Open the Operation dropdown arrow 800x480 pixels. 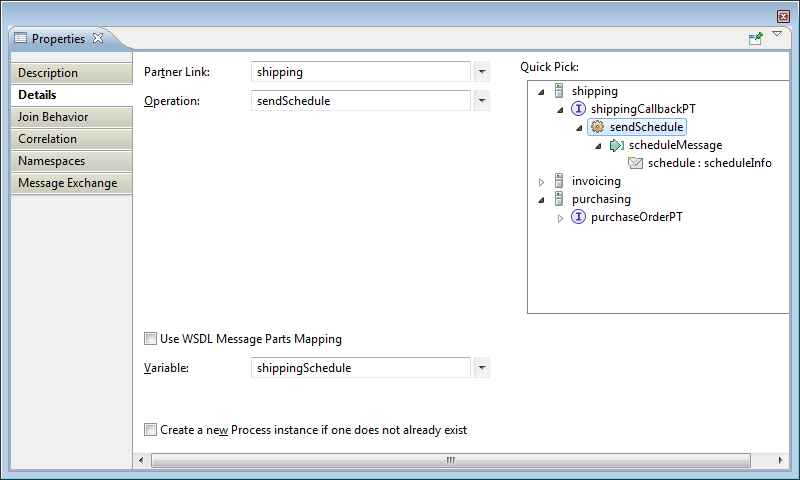(x=481, y=101)
